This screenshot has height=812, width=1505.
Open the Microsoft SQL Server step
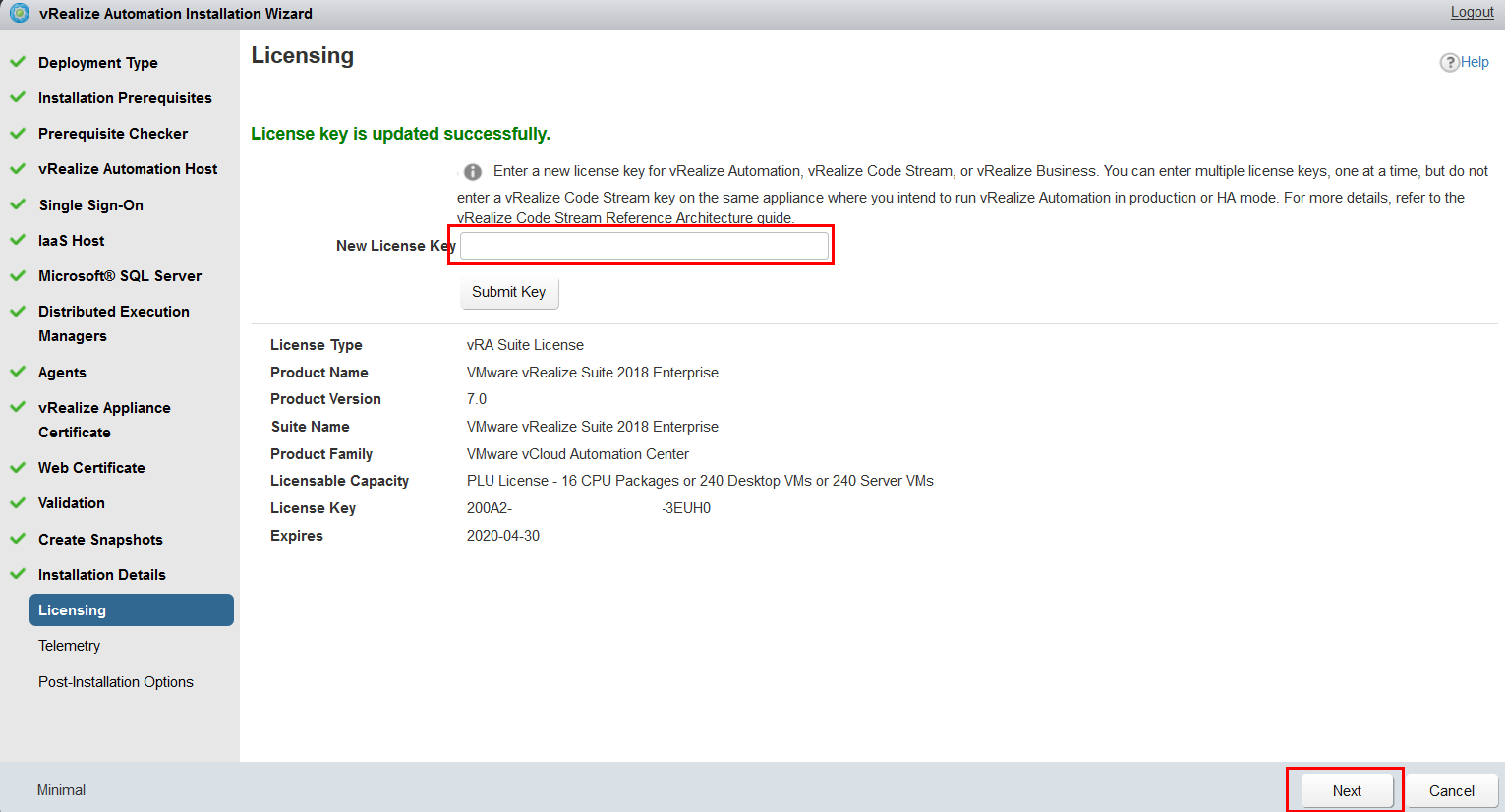120,276
